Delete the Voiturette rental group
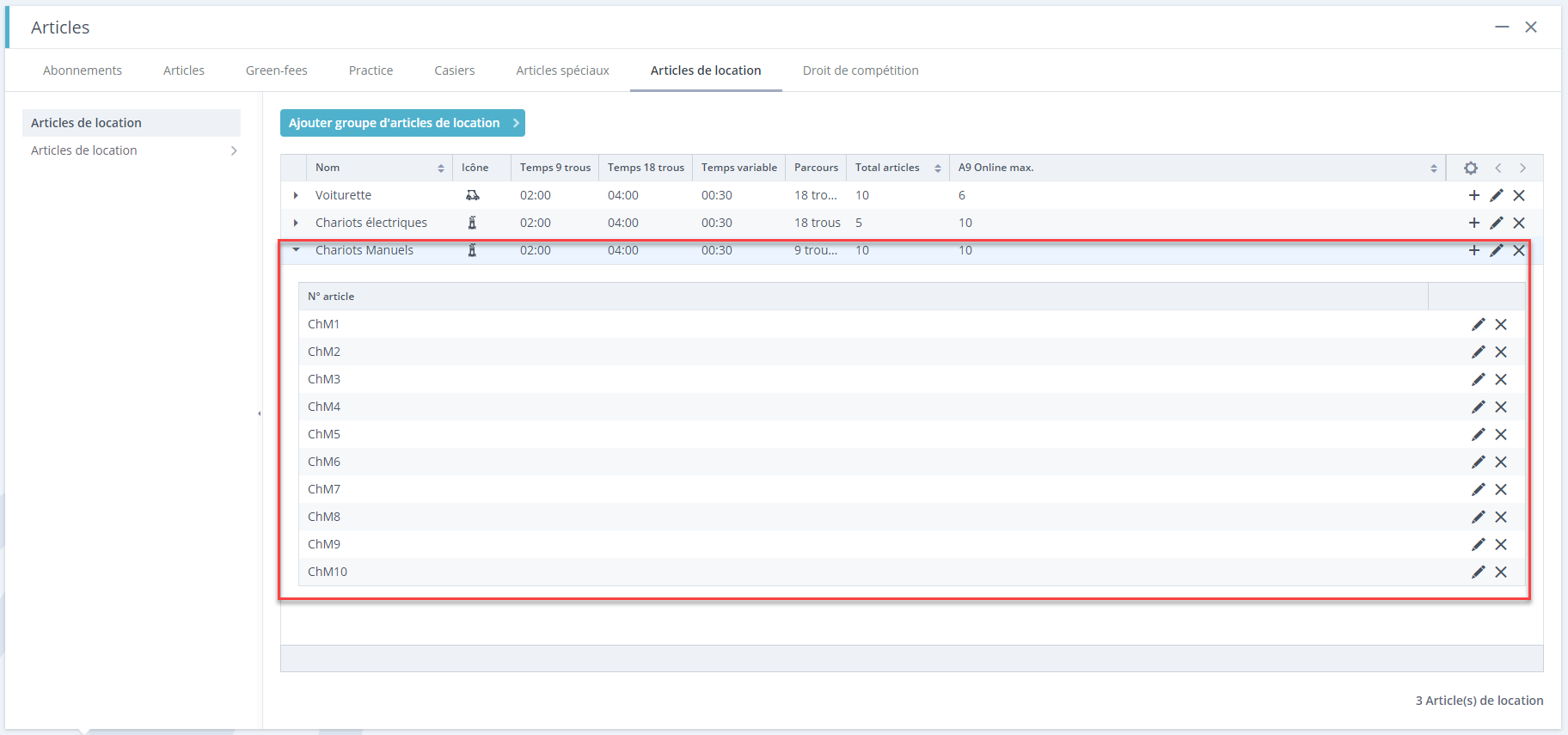 tap(1519, 195)
